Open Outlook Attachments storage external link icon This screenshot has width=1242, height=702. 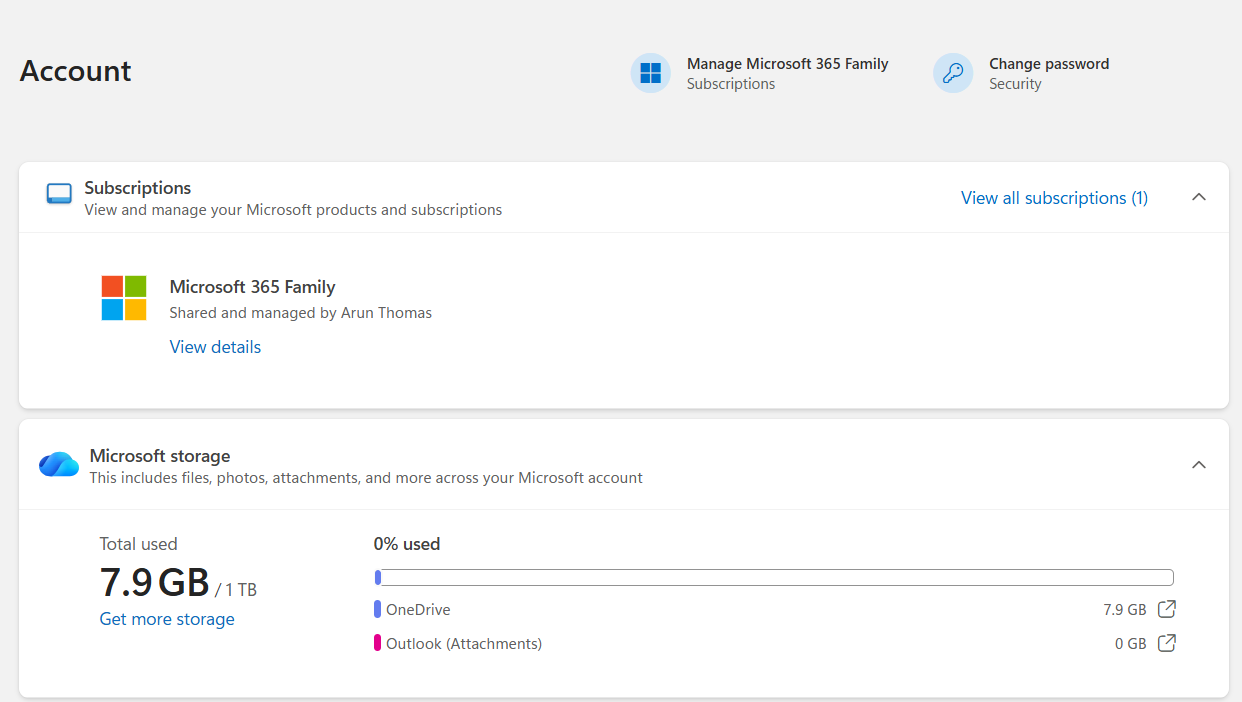(1166, 643)
